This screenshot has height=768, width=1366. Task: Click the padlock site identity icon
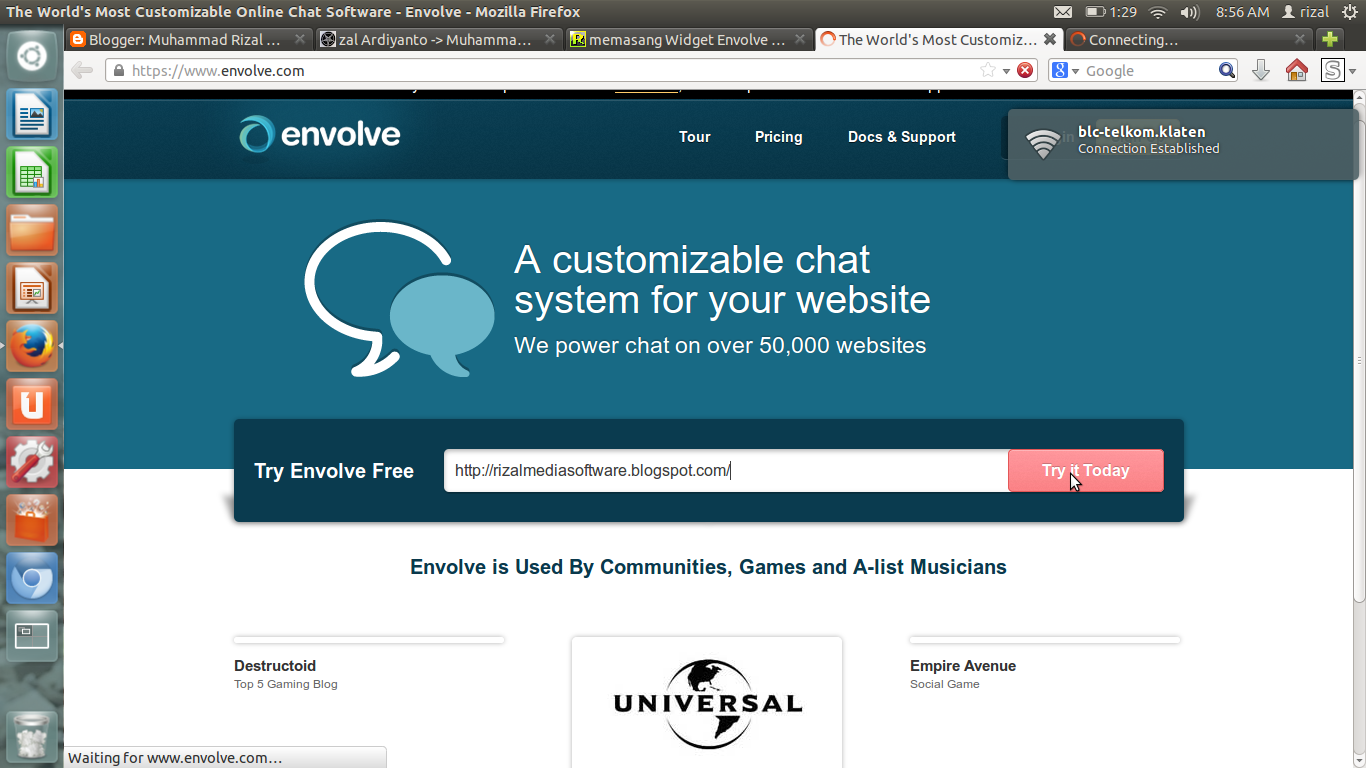click(x=119, y=71)
